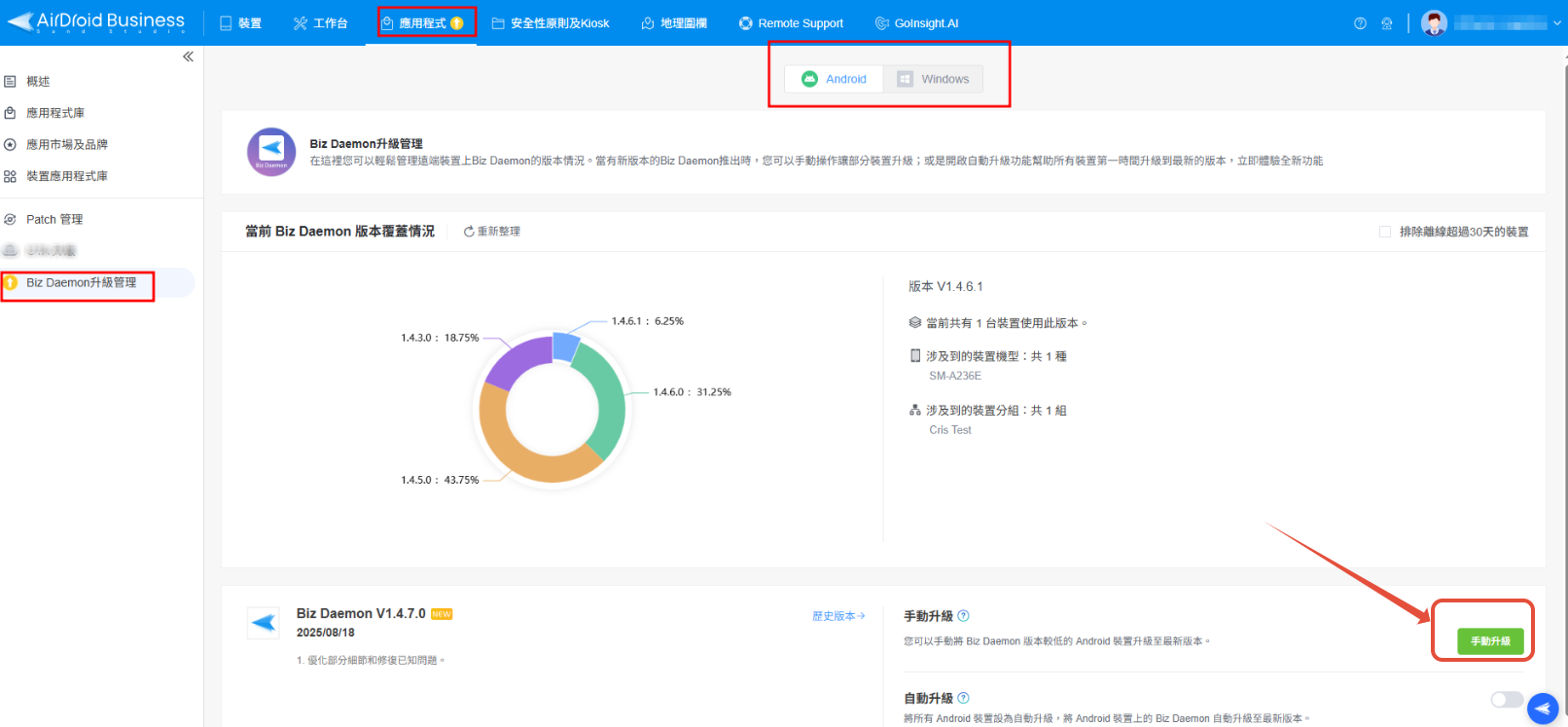Switch to the Windows platform tab
The width and height of the screenshot is (1568, 727).
click(933, 79)
